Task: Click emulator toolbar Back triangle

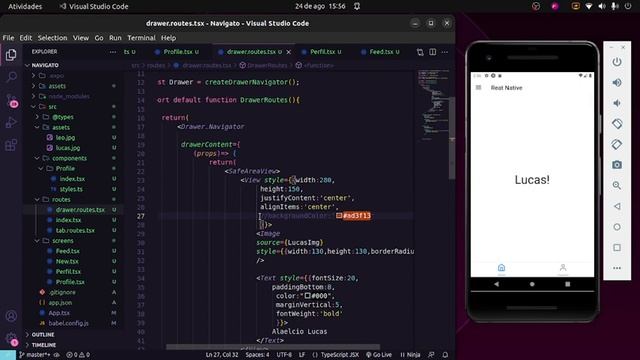Action: click(617, 206)
